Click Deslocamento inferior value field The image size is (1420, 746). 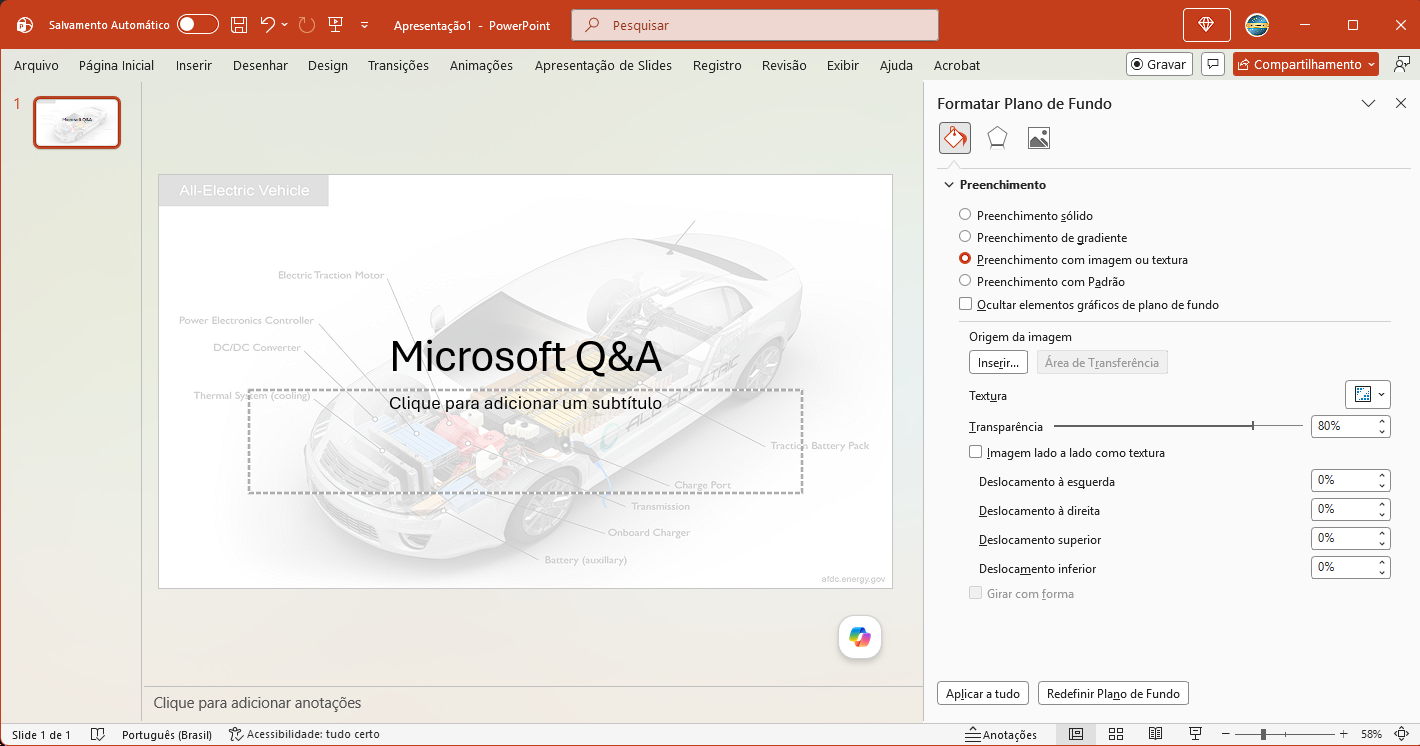[x=1342, y=567]
